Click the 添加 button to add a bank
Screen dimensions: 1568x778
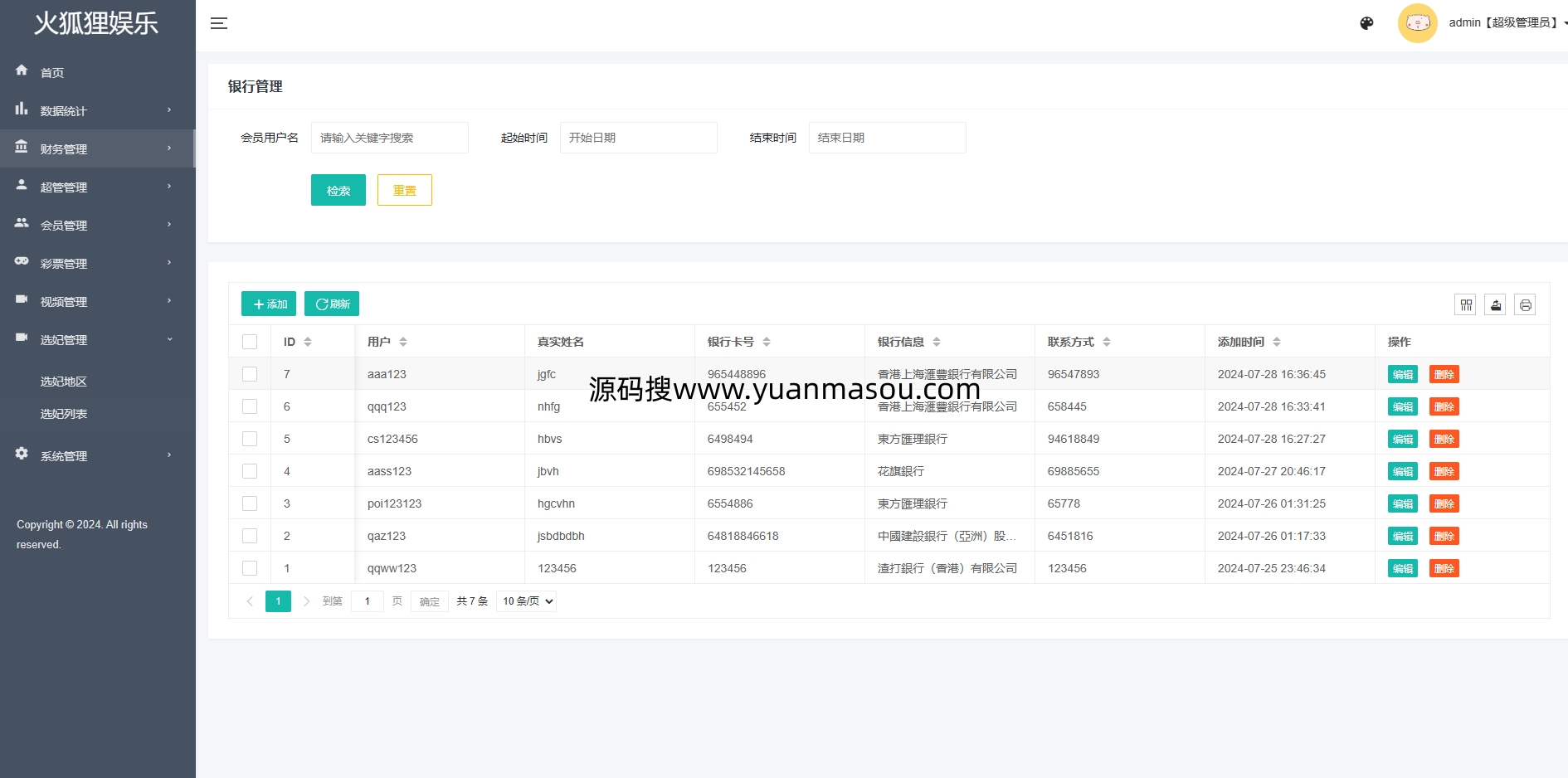click(269, 304)
